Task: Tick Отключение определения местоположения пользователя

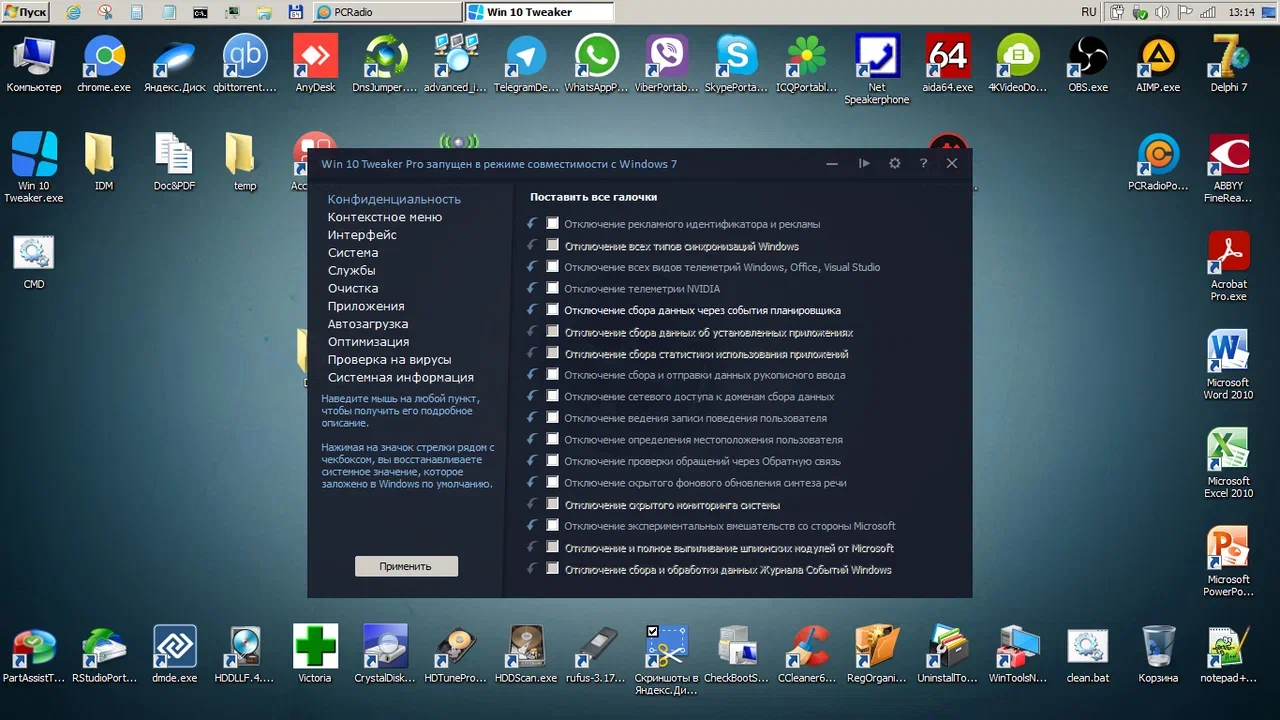Action: 552,439
